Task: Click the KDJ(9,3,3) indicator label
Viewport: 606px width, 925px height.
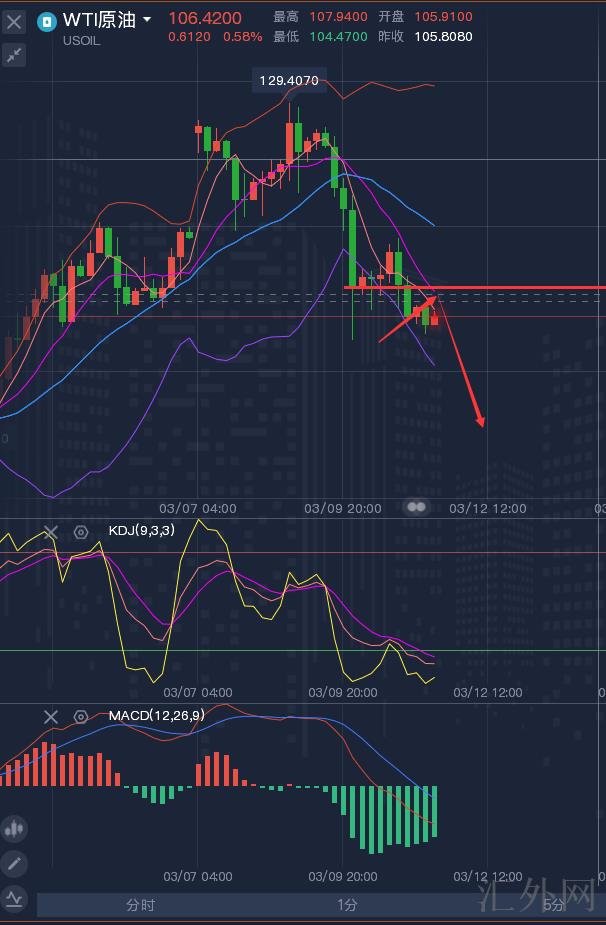Action: pyautogui.click(x=142, y=530)
